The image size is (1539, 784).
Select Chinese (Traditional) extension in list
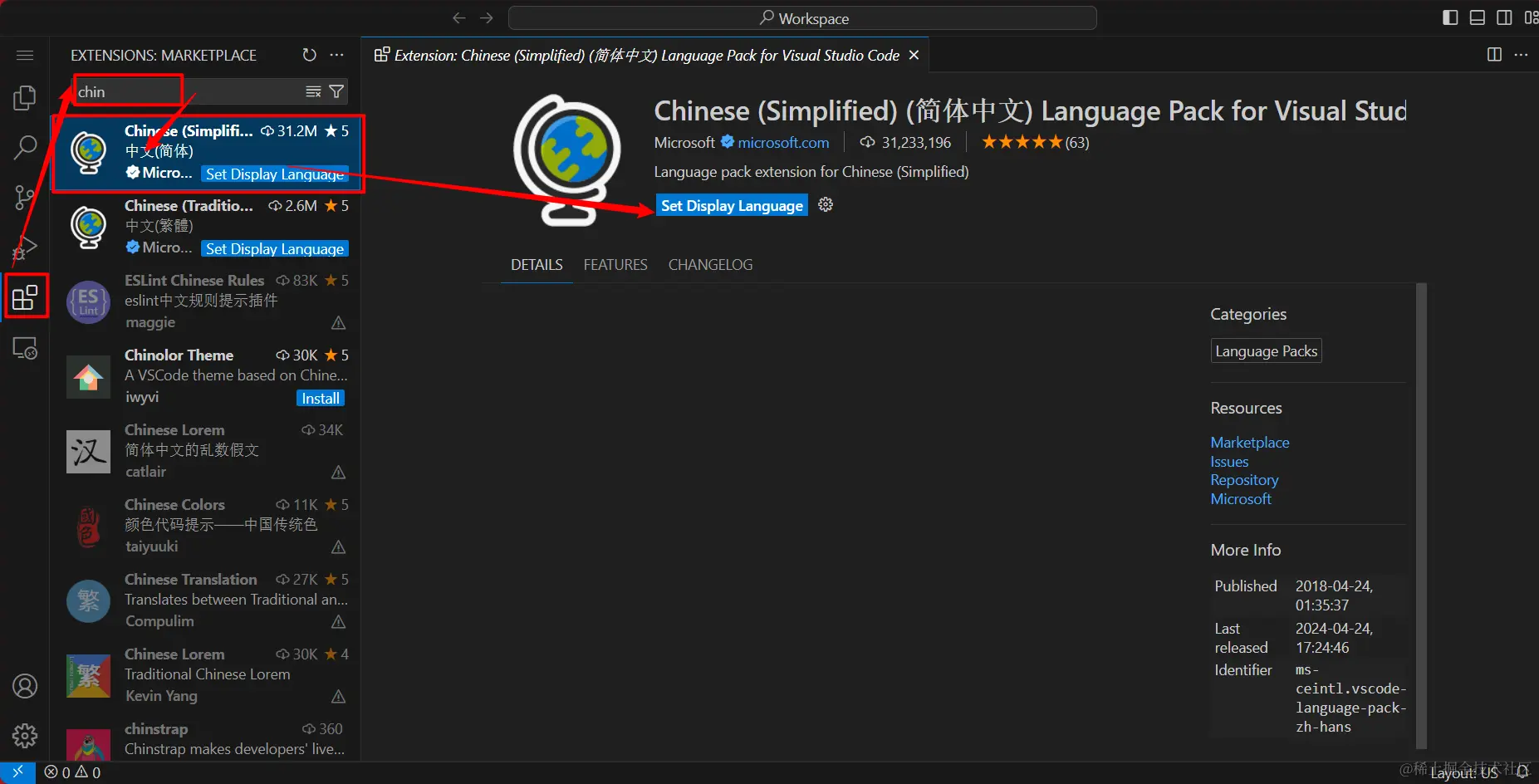click(206, 228)
